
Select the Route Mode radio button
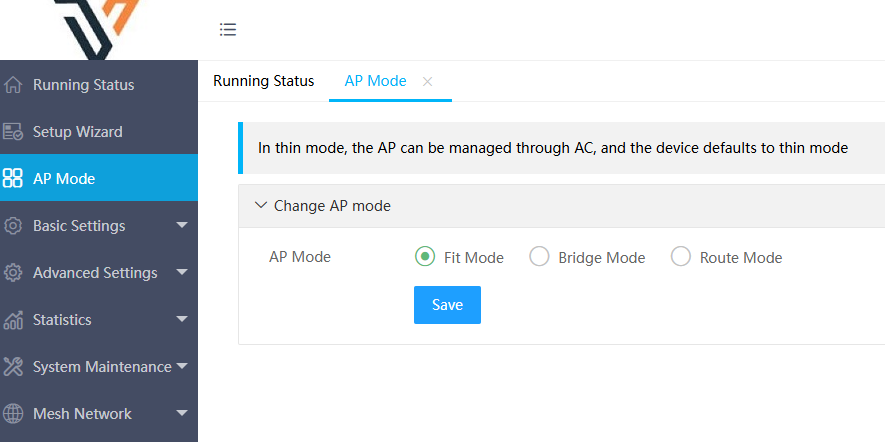(681, 257)
